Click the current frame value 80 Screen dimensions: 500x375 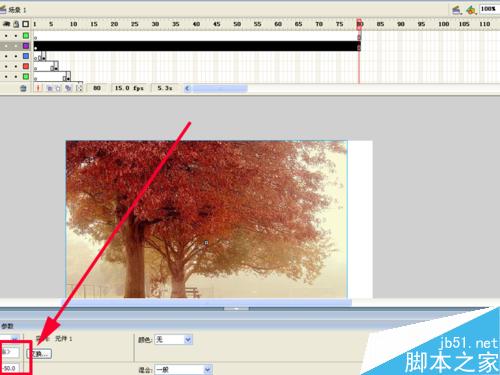pyautogui.click(x=97, y=88)
